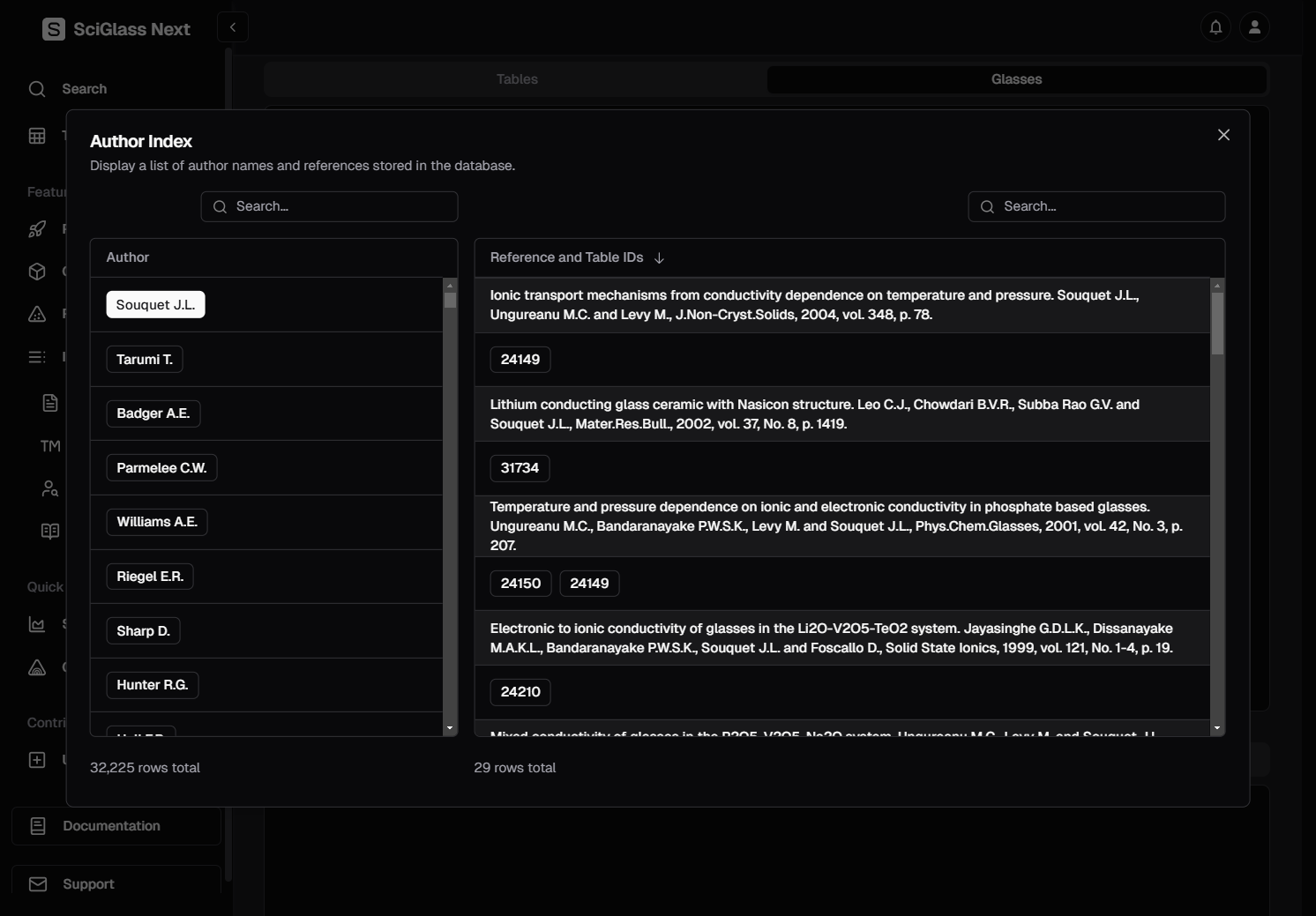Screen dimensions: 1316x916
Task: Close the Author Index dialog
Action: pyautogui.click(x=1223, y=135)
